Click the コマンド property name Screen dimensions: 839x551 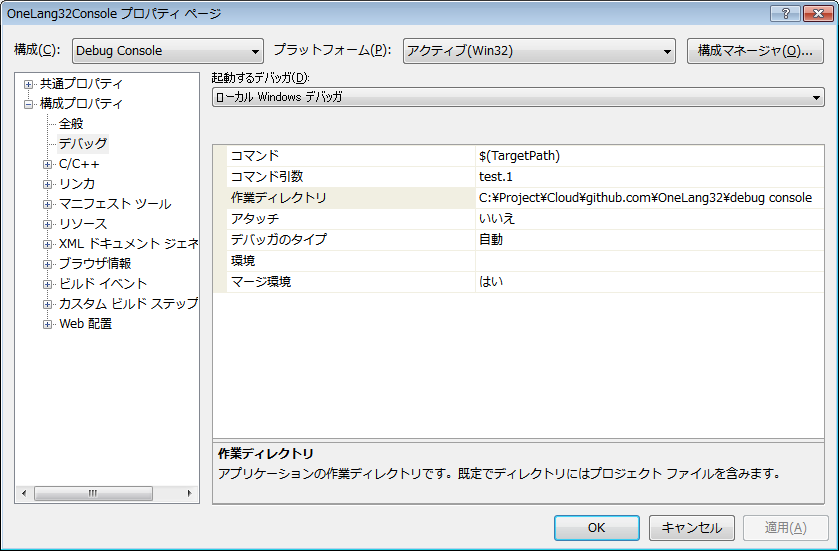pyautogui.click(x=255, y=156)
